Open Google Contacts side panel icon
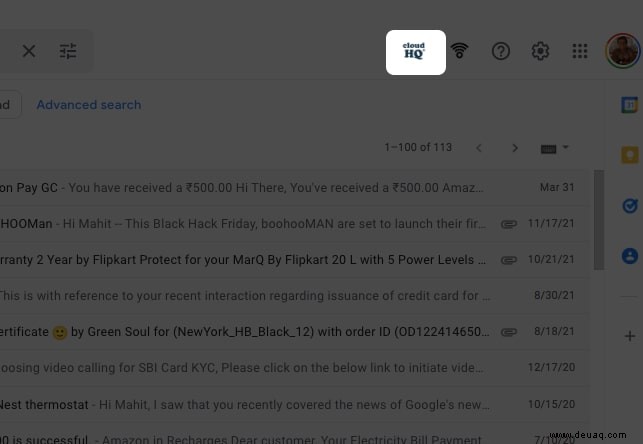 pos(629,256)
